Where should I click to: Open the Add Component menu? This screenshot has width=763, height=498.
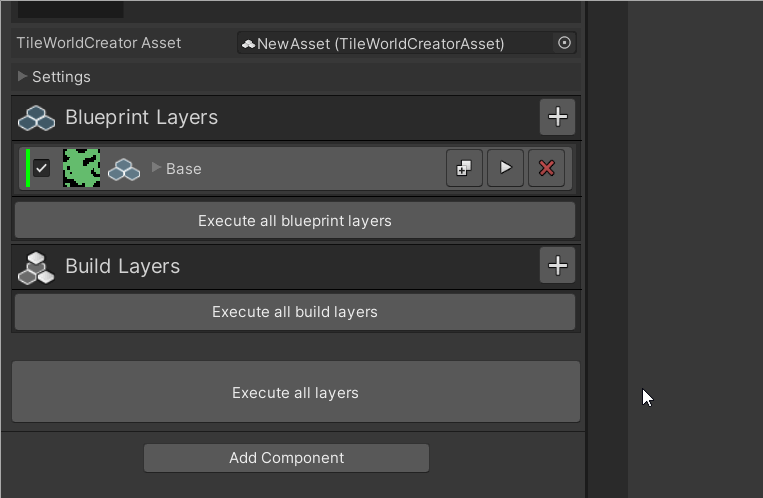(x=286, y=458)
